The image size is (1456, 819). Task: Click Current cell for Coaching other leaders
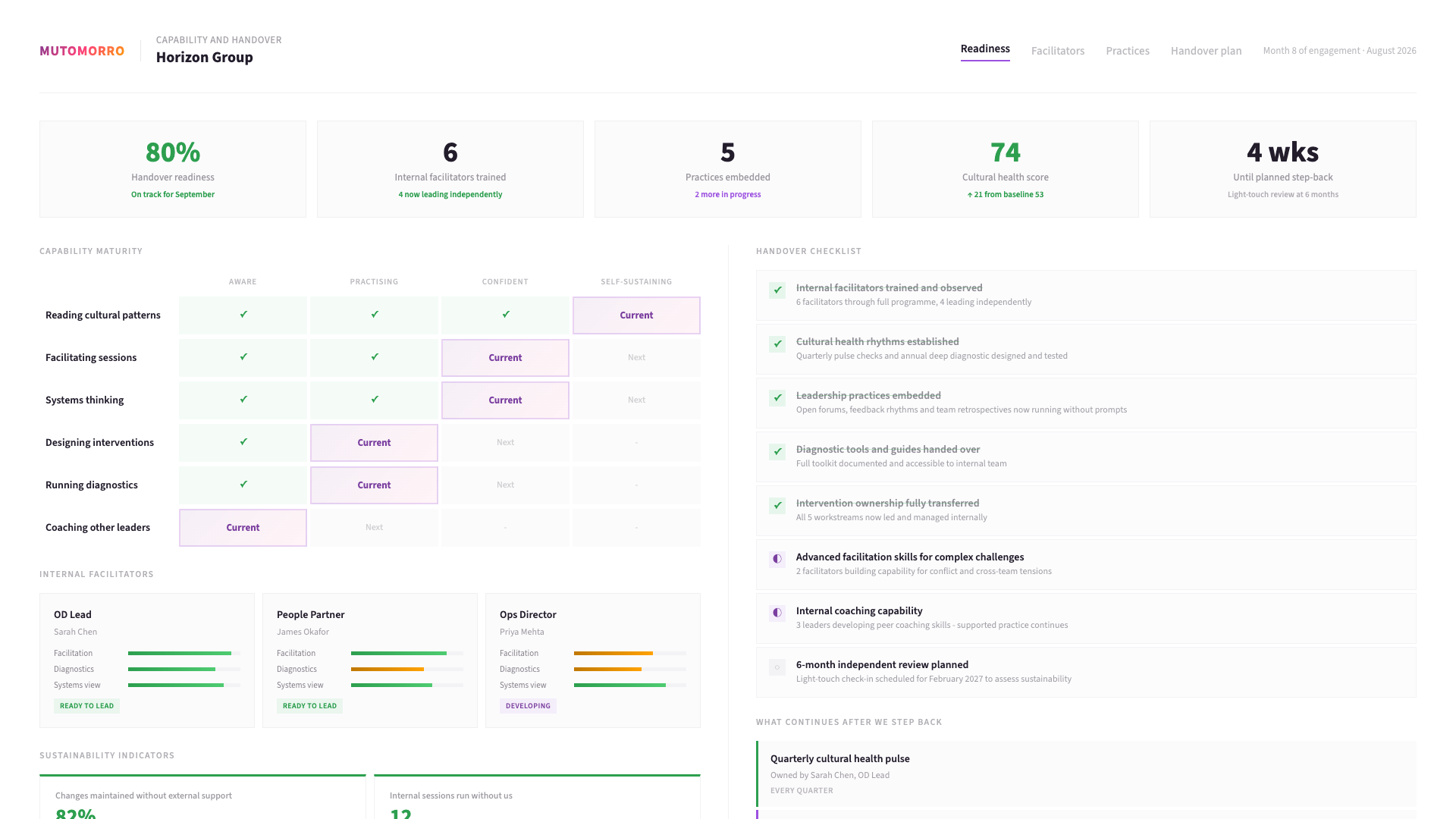(243, 528)
